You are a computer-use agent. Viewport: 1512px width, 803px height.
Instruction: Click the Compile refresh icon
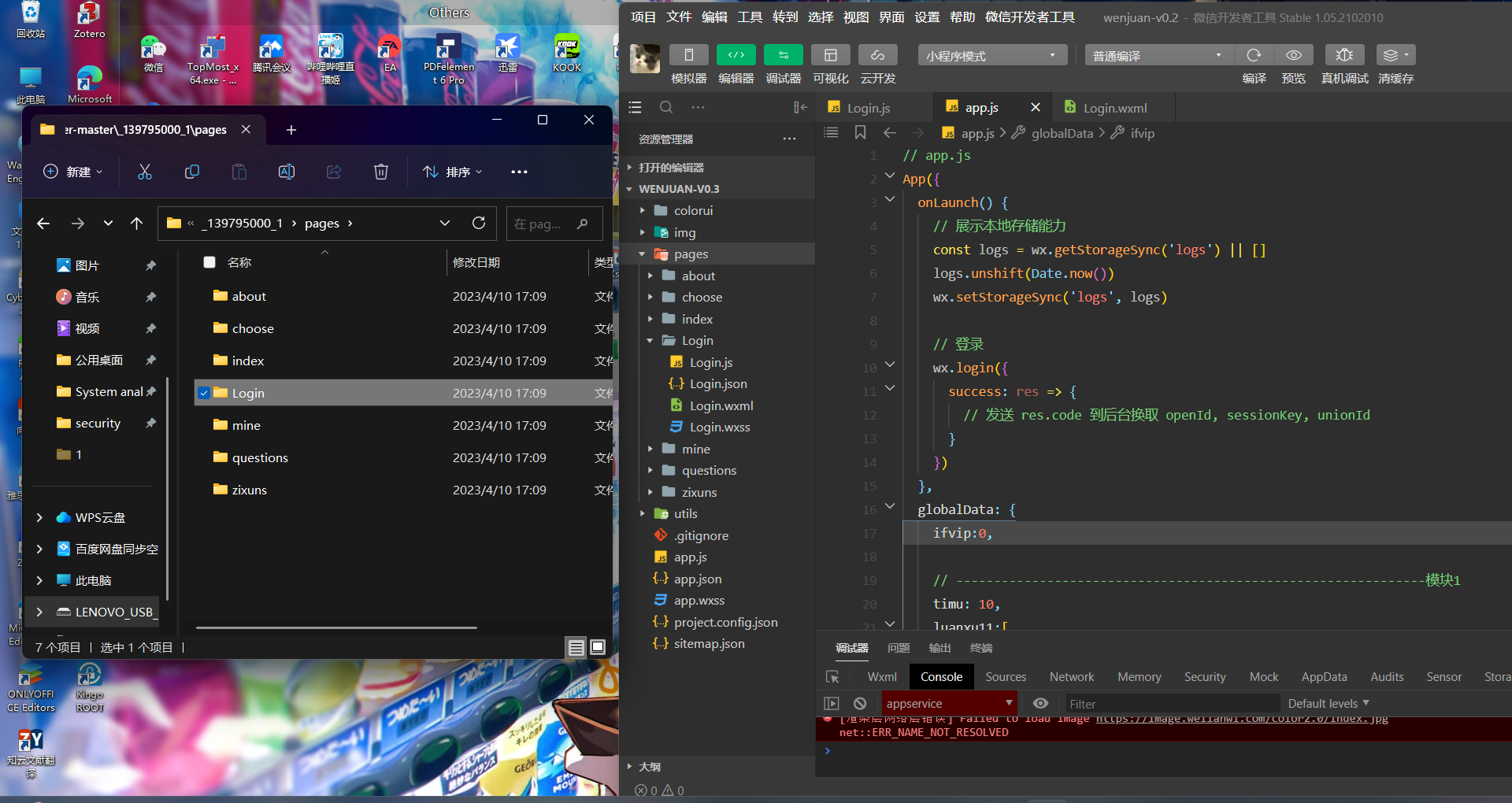coord(1254,55)
